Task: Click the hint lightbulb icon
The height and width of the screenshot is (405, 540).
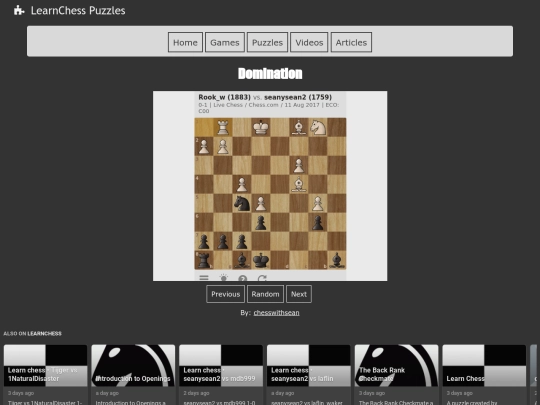Action: click(x=224, y=278)
